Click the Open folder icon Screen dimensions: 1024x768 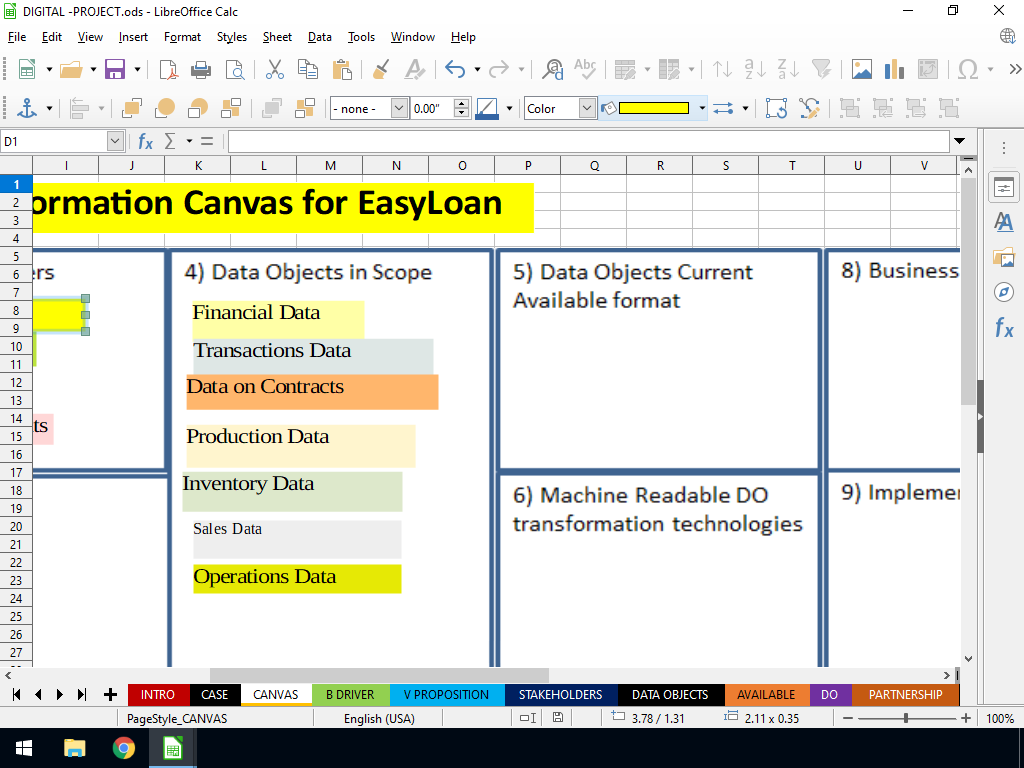pyautogui.click(x=71, y=69)
